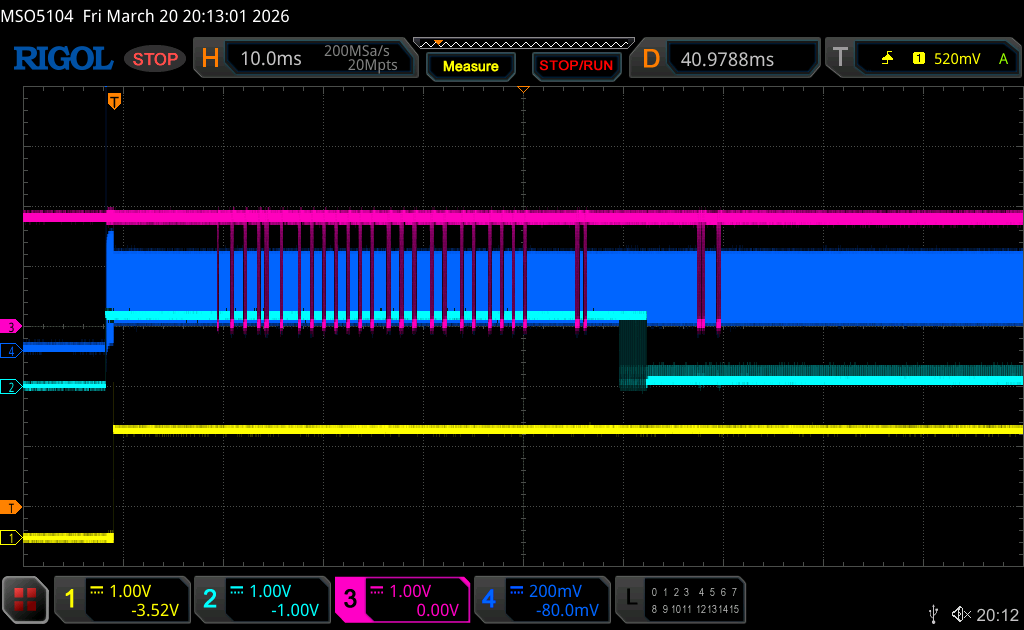Open trigger T settings
Image resolution: width=1024 pixels, height=630 pixels.
tap(840, 58)
